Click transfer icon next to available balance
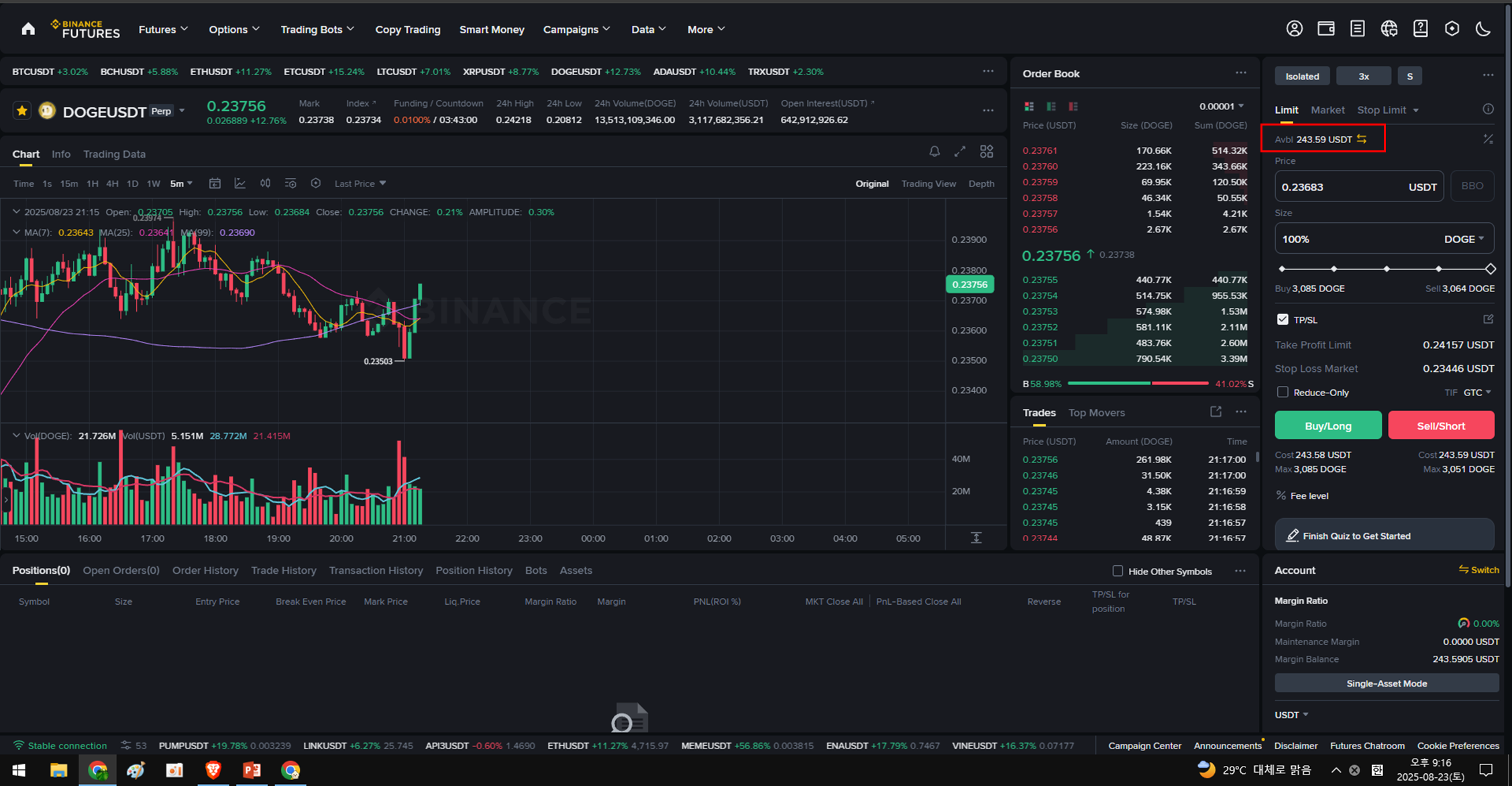Image resolution: width=1512 pixels, height=786 pixels. coord(1362,139)
